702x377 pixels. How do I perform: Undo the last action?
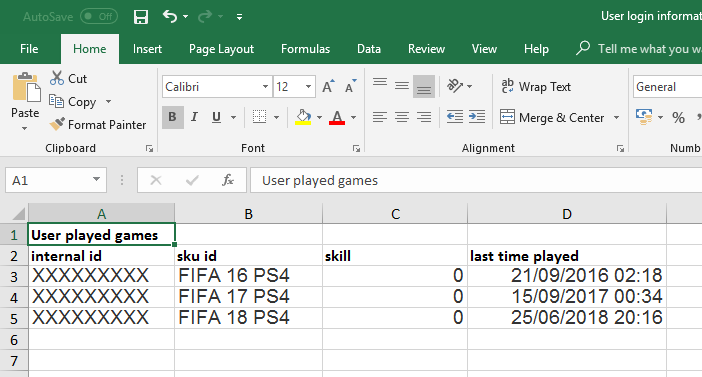(170, 17)
